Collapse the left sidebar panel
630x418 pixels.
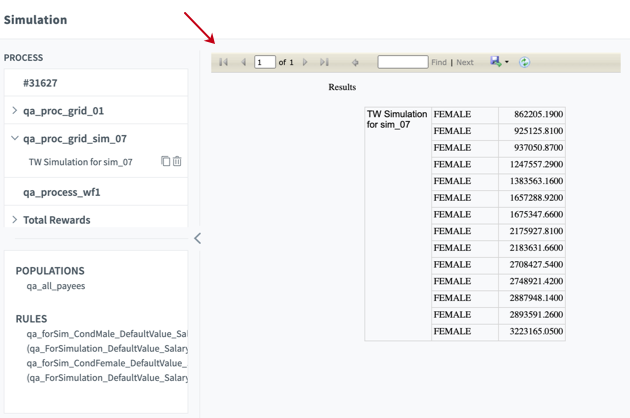click(x=197, y=238)
